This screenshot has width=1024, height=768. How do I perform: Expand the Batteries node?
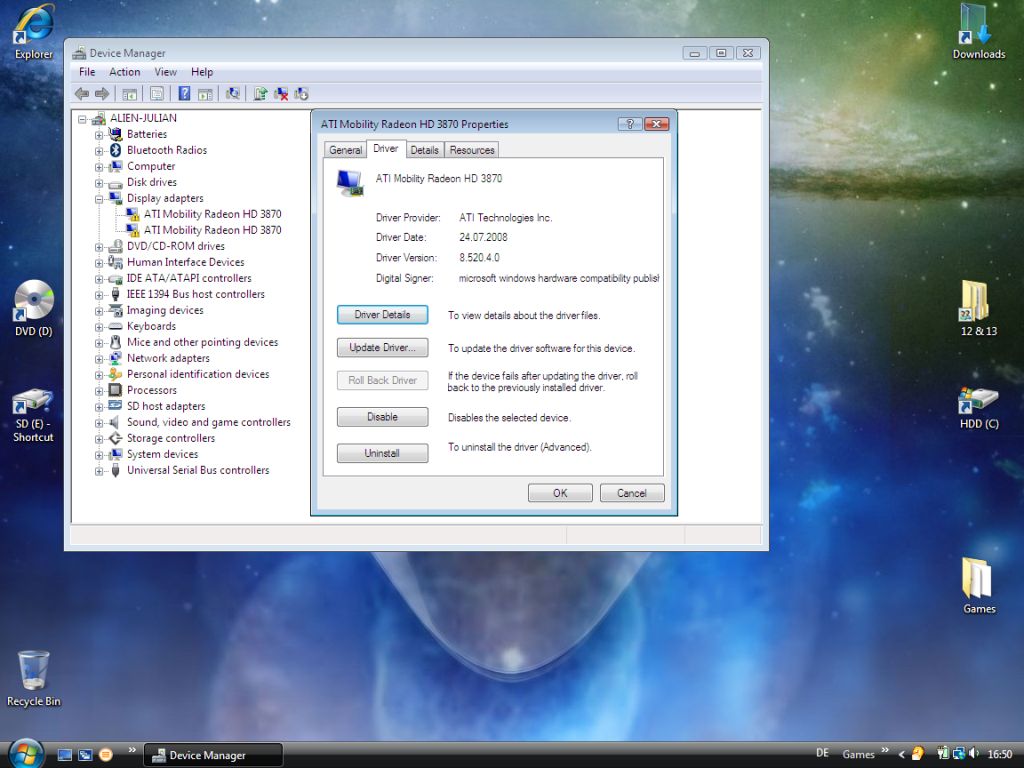coord(99,135)
